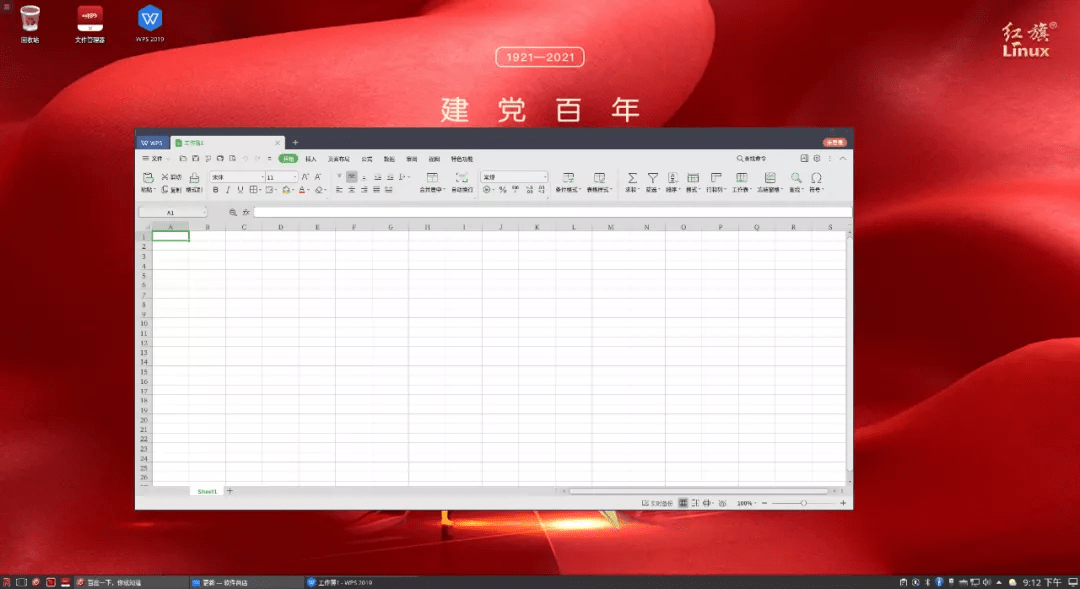1080x589 pixels.
Task: Click the decrease font size icon
Action: pyautogui.click(x=318, y=177)
